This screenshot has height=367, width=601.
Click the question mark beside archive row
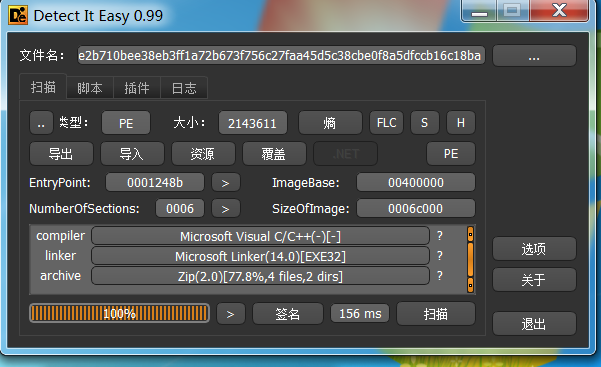(440, 276)
